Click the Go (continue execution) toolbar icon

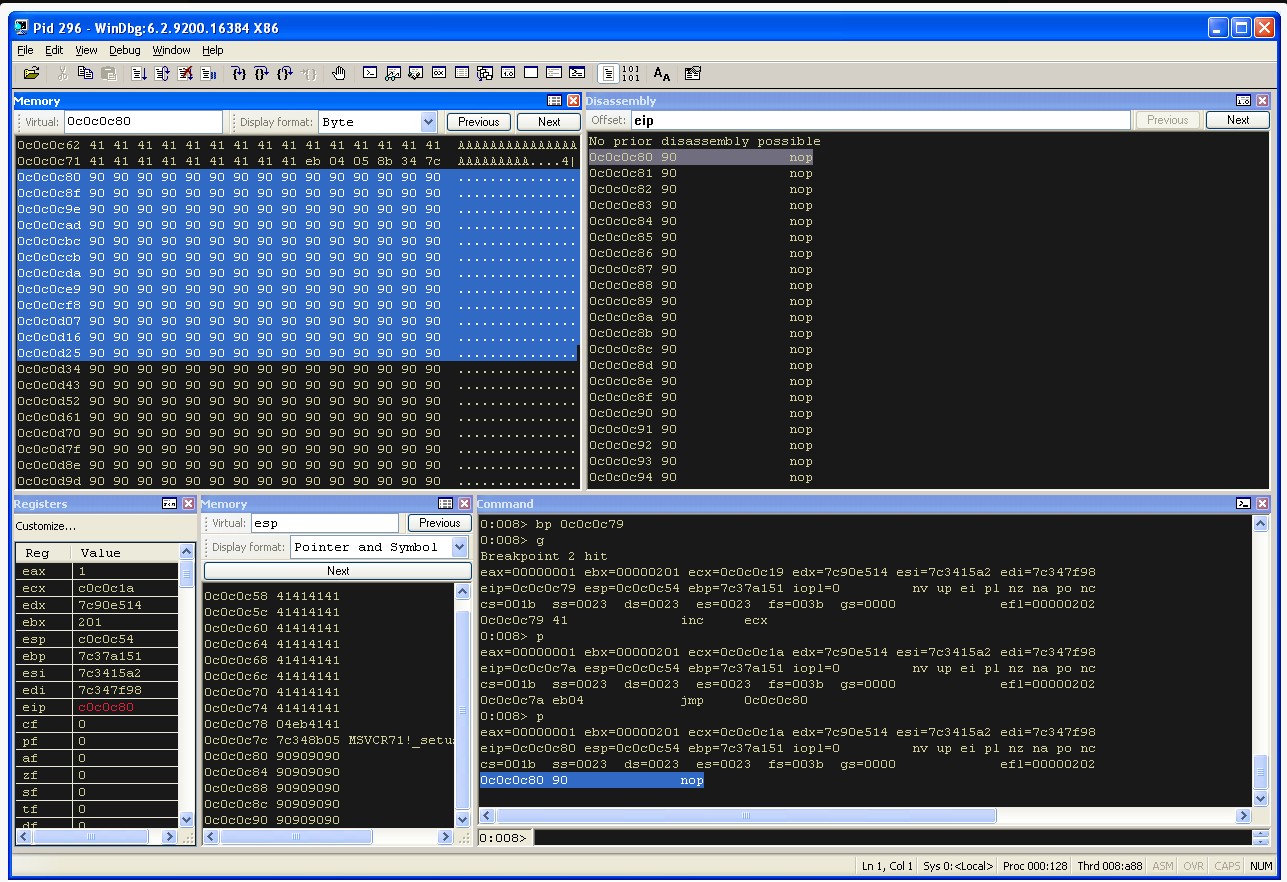(139, 73)
